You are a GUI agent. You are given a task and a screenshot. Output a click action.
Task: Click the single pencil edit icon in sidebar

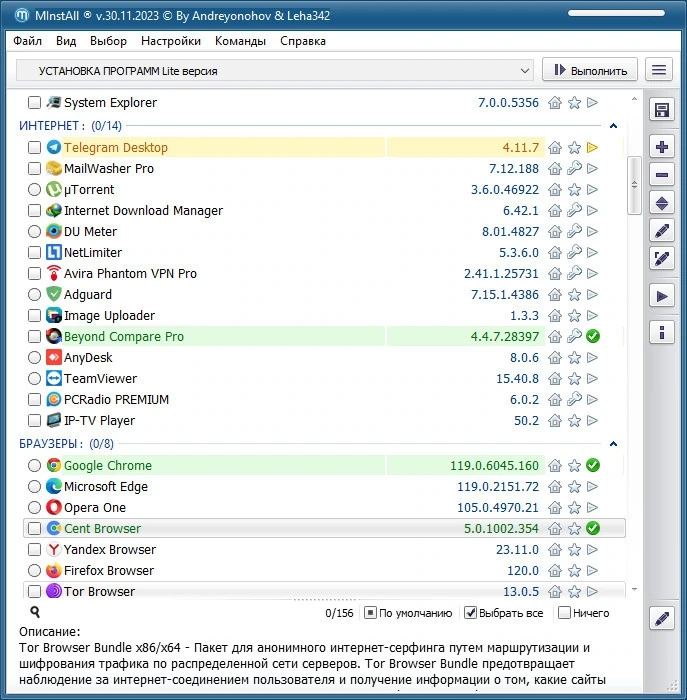(661, 231)
